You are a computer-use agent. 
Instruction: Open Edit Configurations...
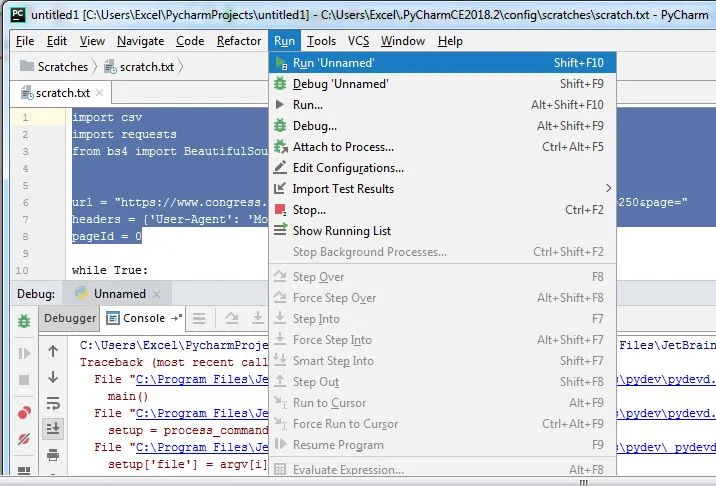tap(442, 168)
